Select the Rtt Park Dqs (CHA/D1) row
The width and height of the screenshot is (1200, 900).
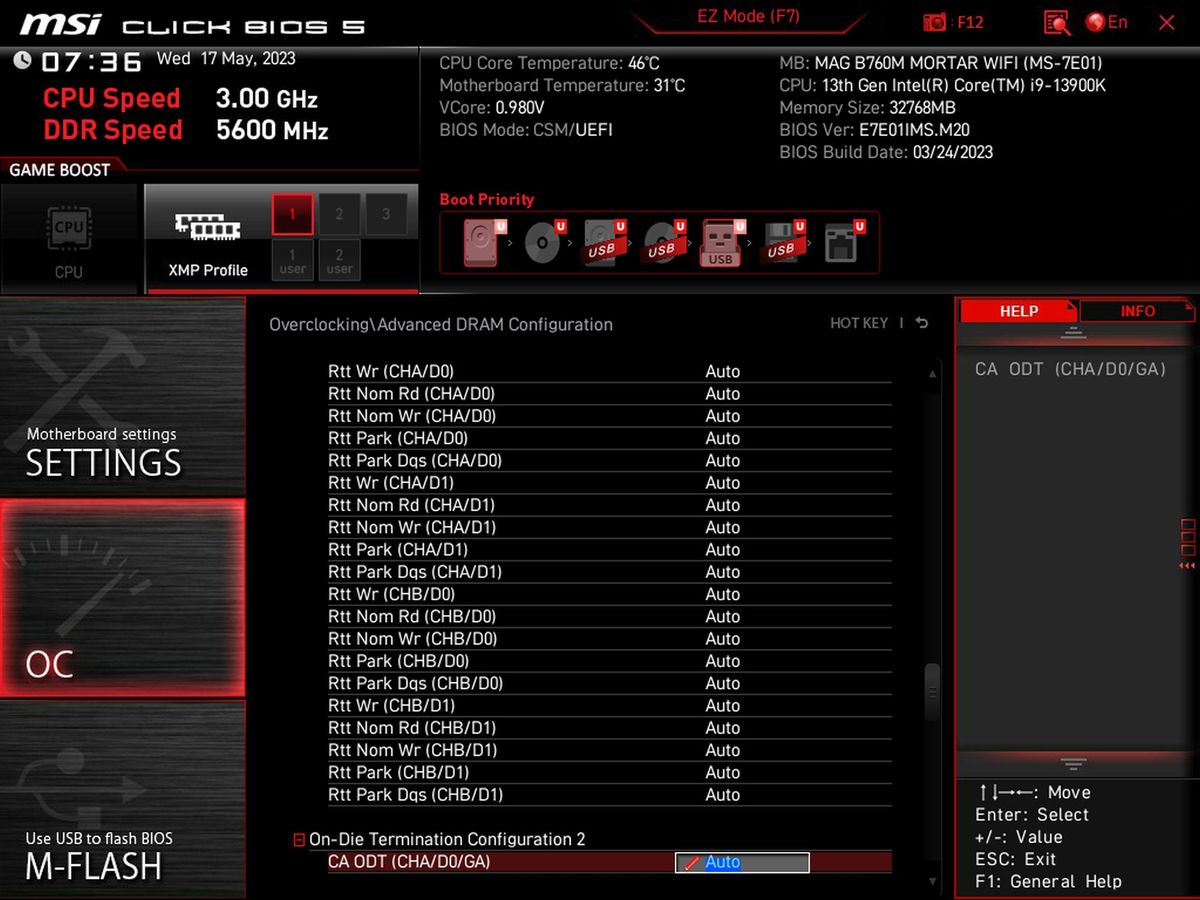(x=610, y=572)
